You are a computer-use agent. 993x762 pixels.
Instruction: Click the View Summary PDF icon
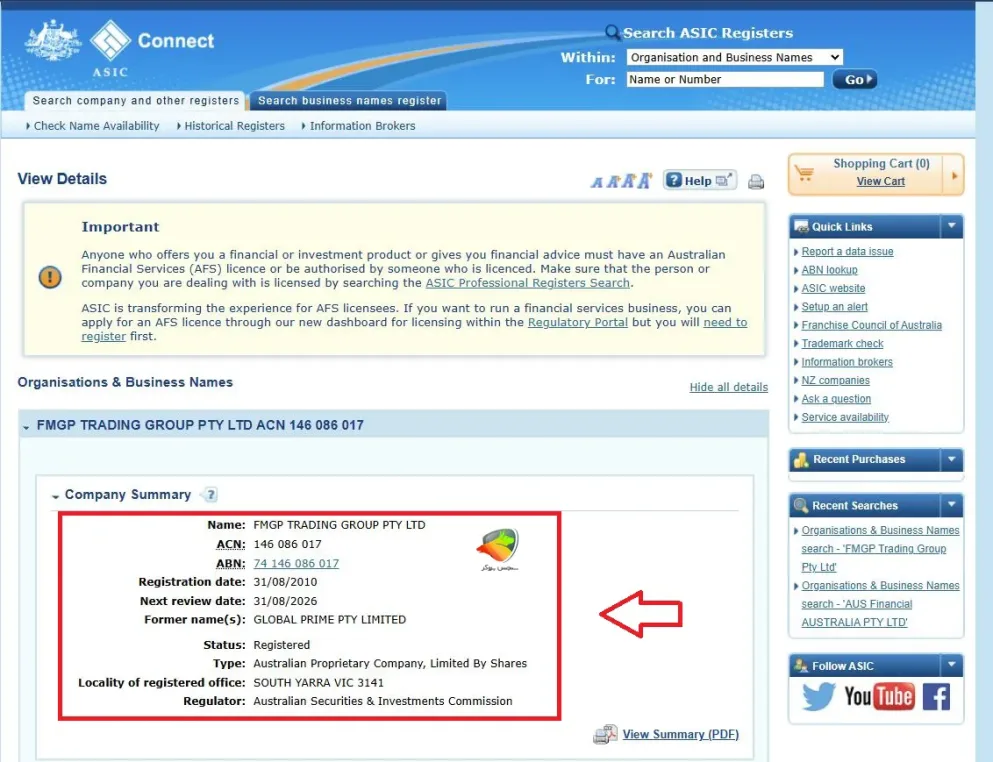tap(605, 734)
